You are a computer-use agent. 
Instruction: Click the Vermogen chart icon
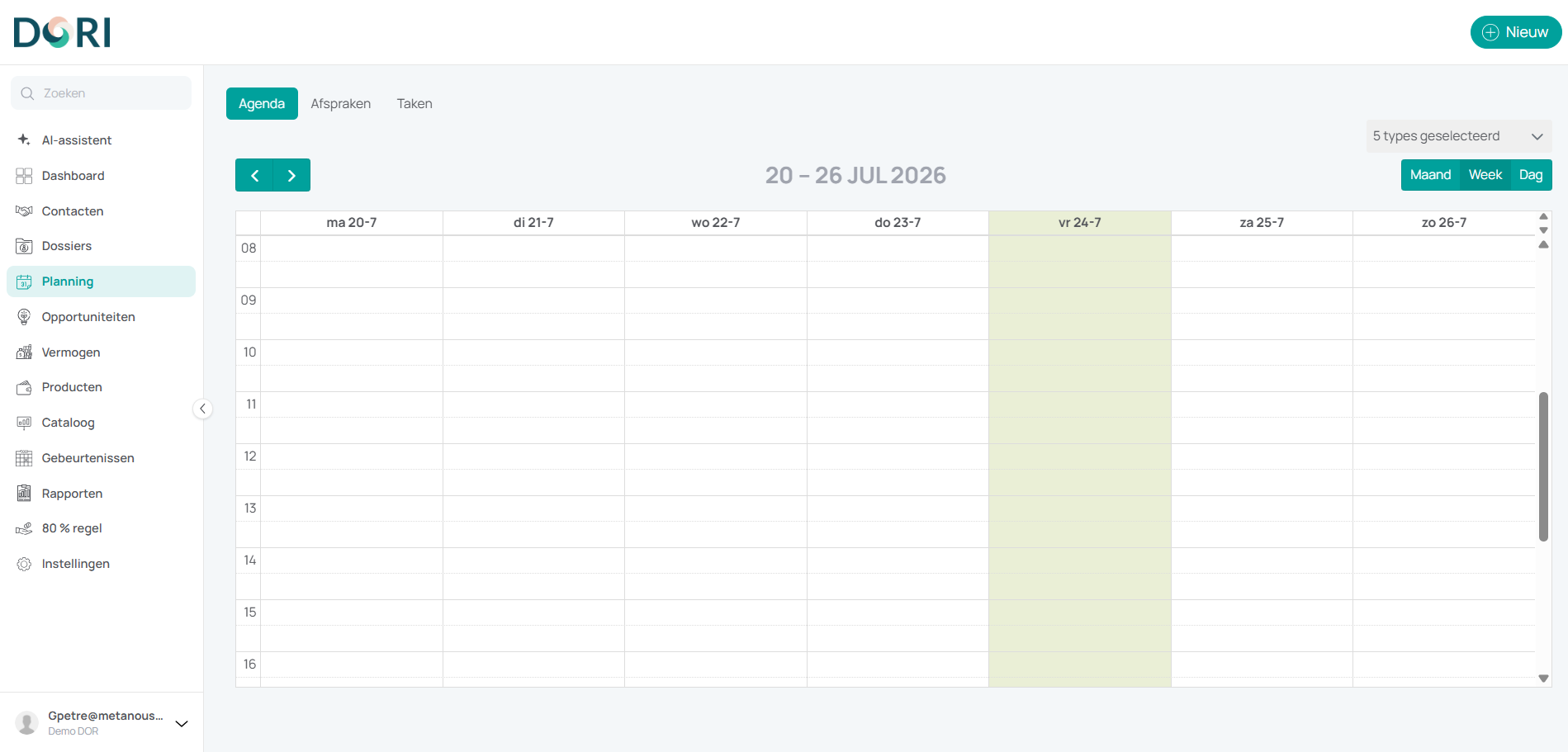click(24, 352)
